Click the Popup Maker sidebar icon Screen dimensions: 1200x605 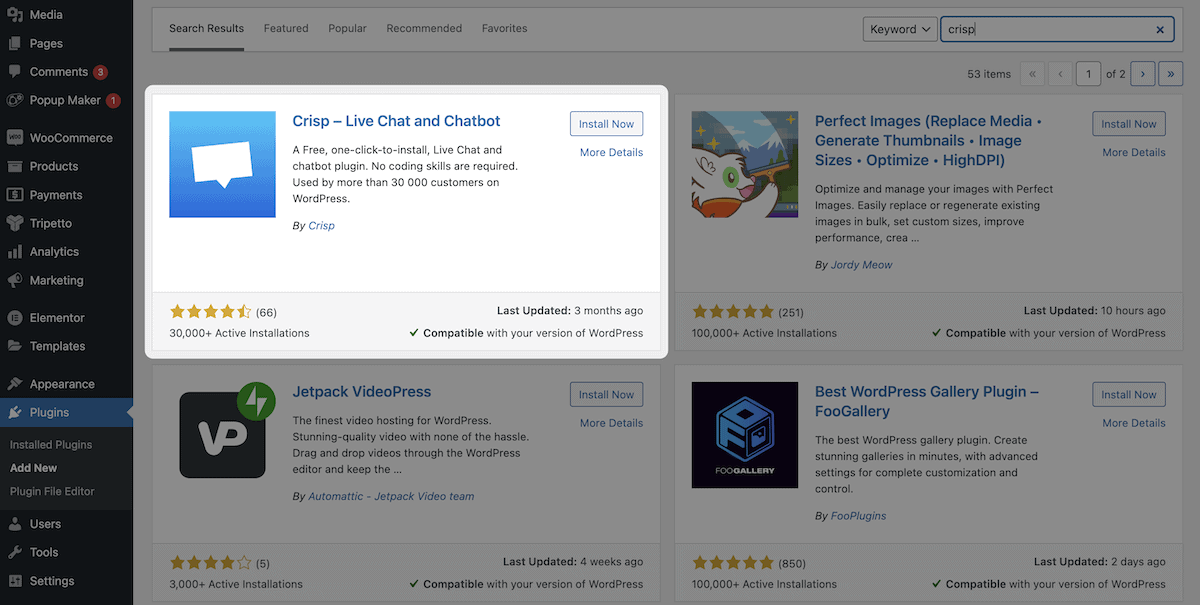[15, 100]
